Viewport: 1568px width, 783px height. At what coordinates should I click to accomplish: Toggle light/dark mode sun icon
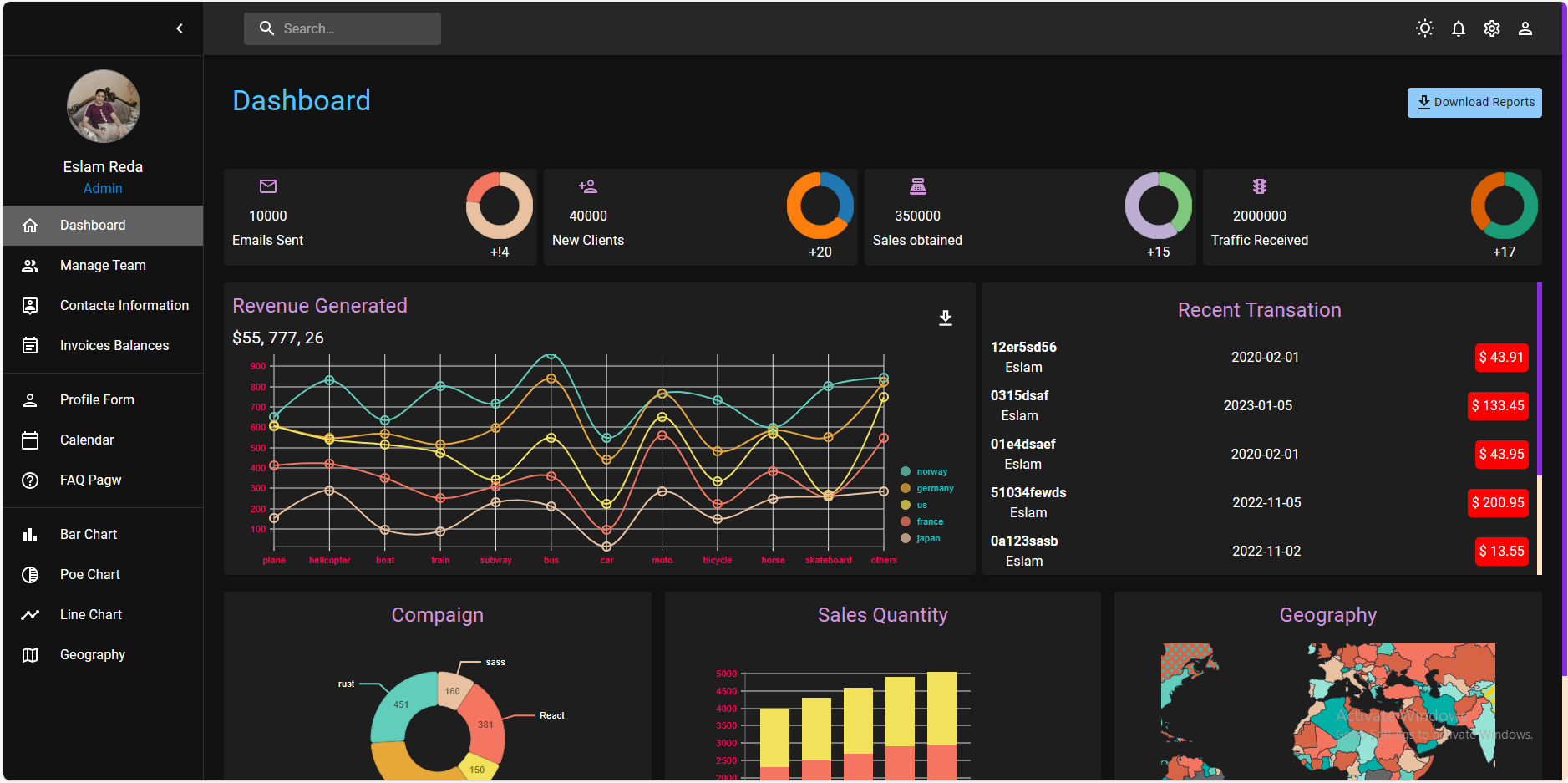click(x=1424, y=28)
